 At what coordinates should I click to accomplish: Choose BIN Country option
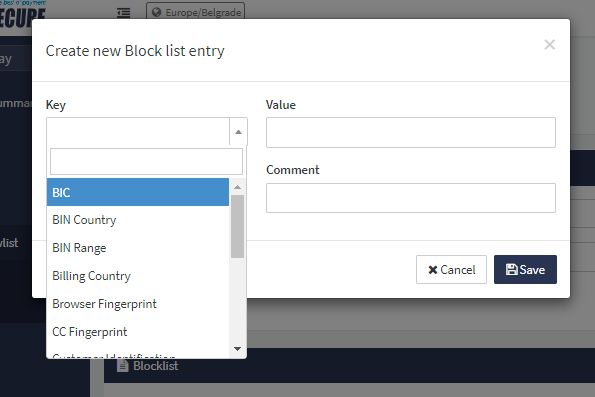(x=138, y=220)
